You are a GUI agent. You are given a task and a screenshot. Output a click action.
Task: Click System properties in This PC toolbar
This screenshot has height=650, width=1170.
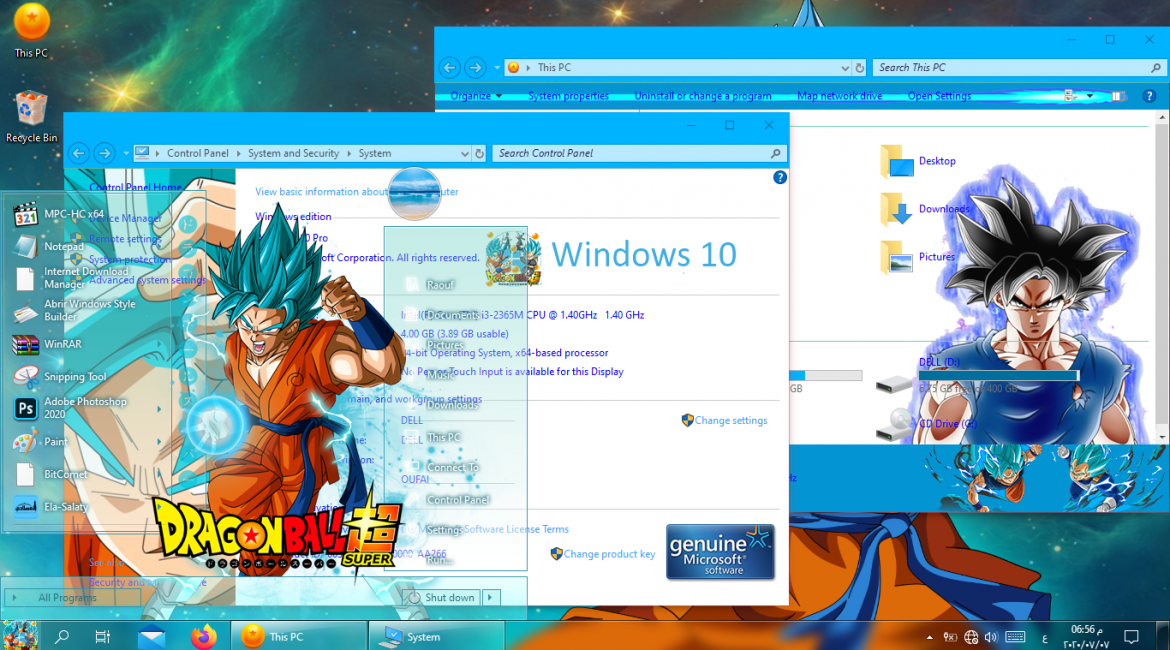pos(568,96)
